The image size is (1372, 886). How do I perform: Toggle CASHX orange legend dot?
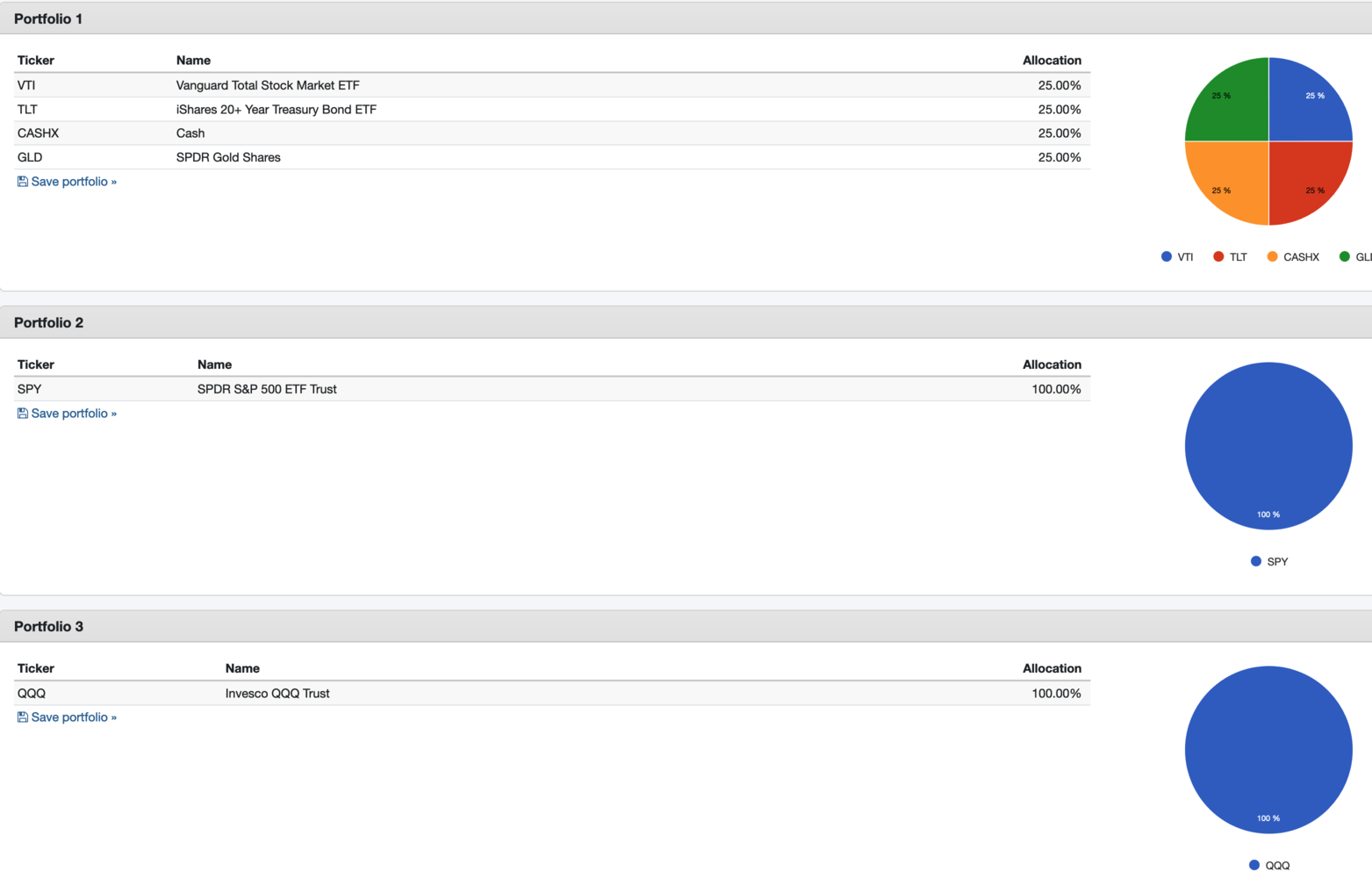click(1272, 256)
